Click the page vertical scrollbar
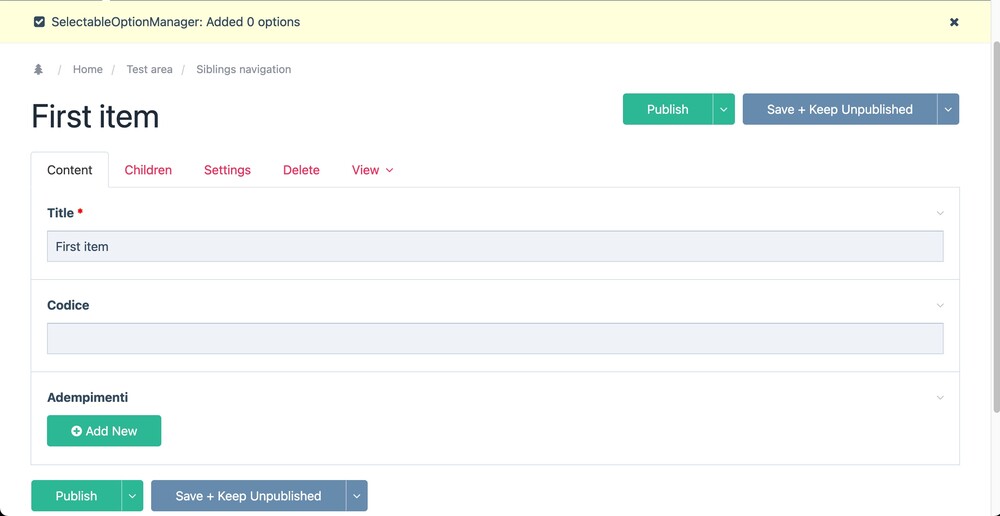This screenshot has width=1000, height=516. tap(995, 220)
